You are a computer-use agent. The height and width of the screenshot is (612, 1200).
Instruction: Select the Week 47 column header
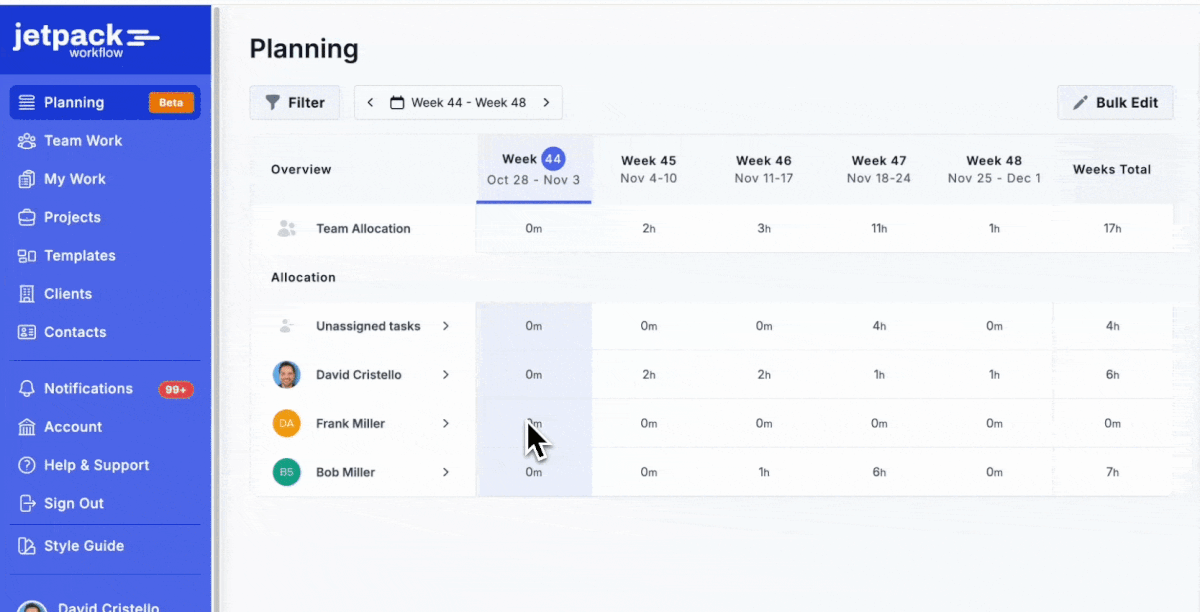tap(878, 169)
